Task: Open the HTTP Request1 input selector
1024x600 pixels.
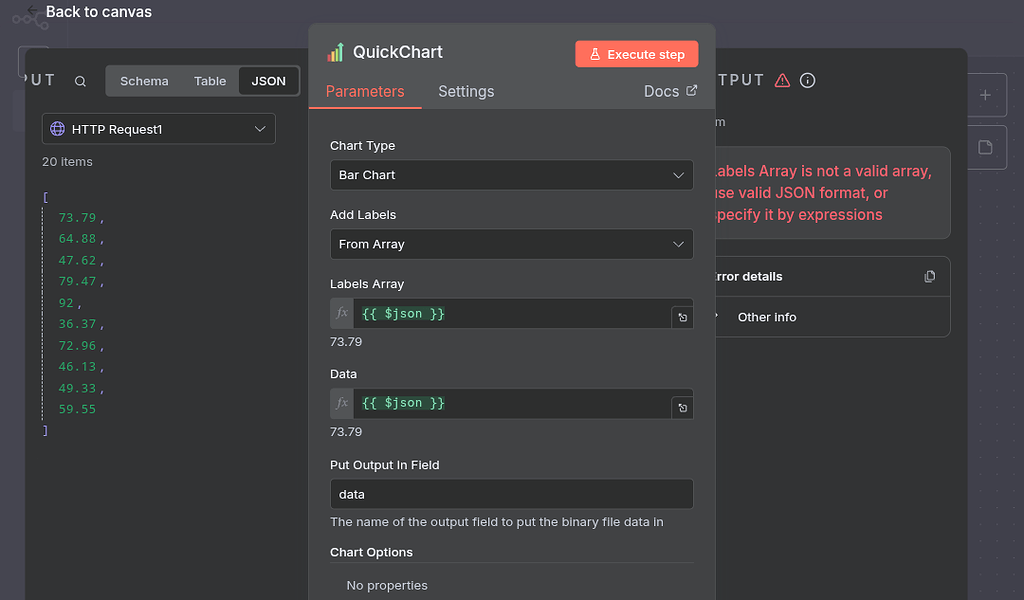Action: 158,128
